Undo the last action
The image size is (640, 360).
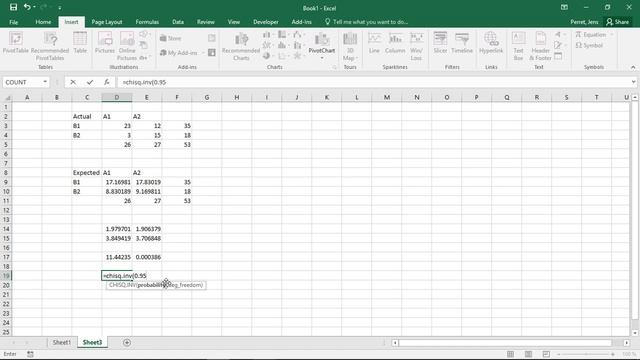click(x=27, y=7)
